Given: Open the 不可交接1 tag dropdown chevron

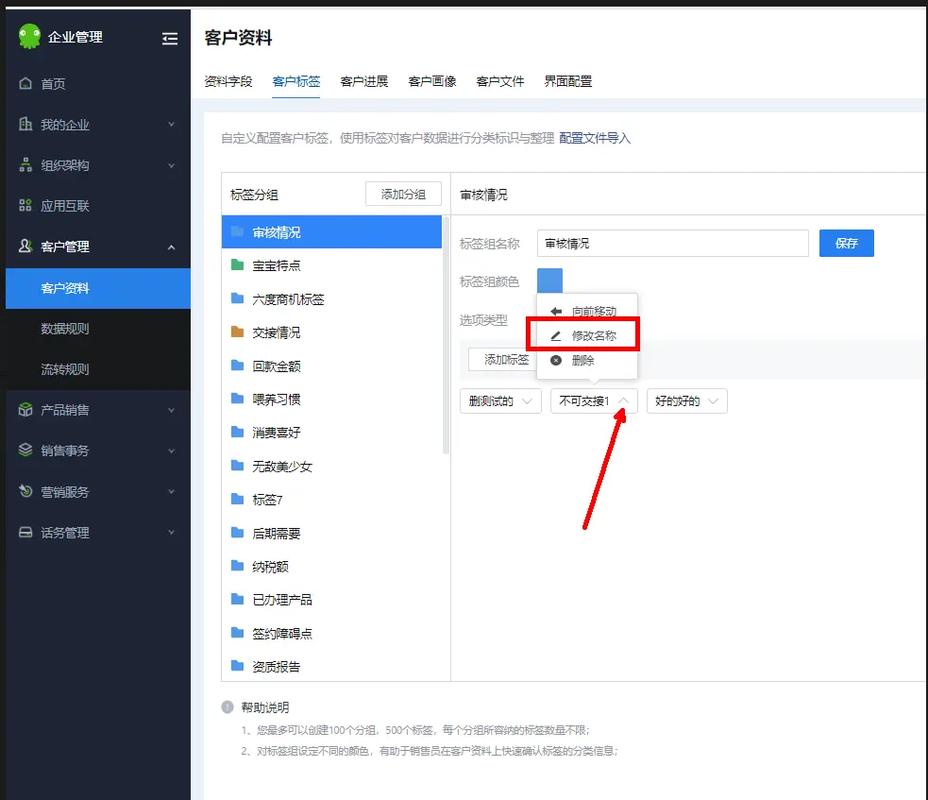Looking at the screenshot, I should point(627,400).
